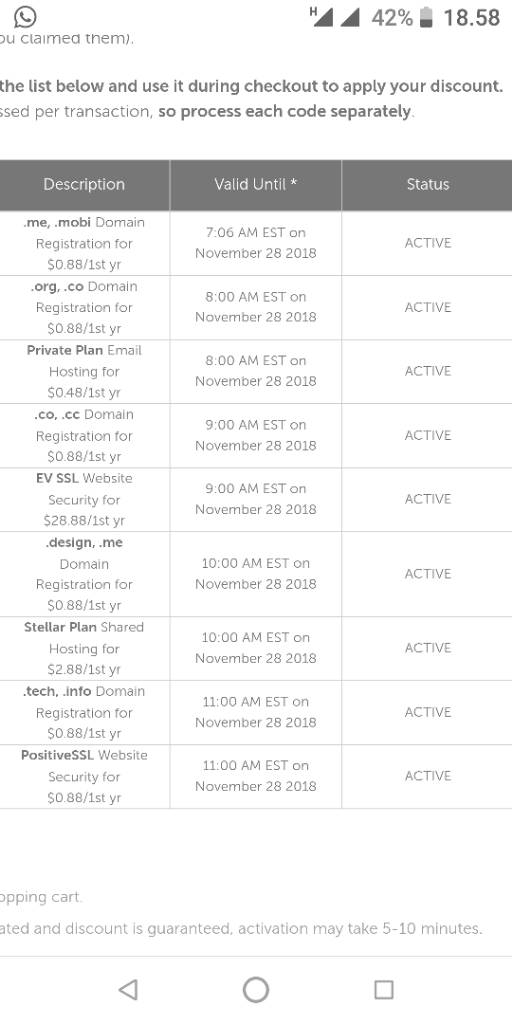Tap the recent apps square icon

click(383, 990)
